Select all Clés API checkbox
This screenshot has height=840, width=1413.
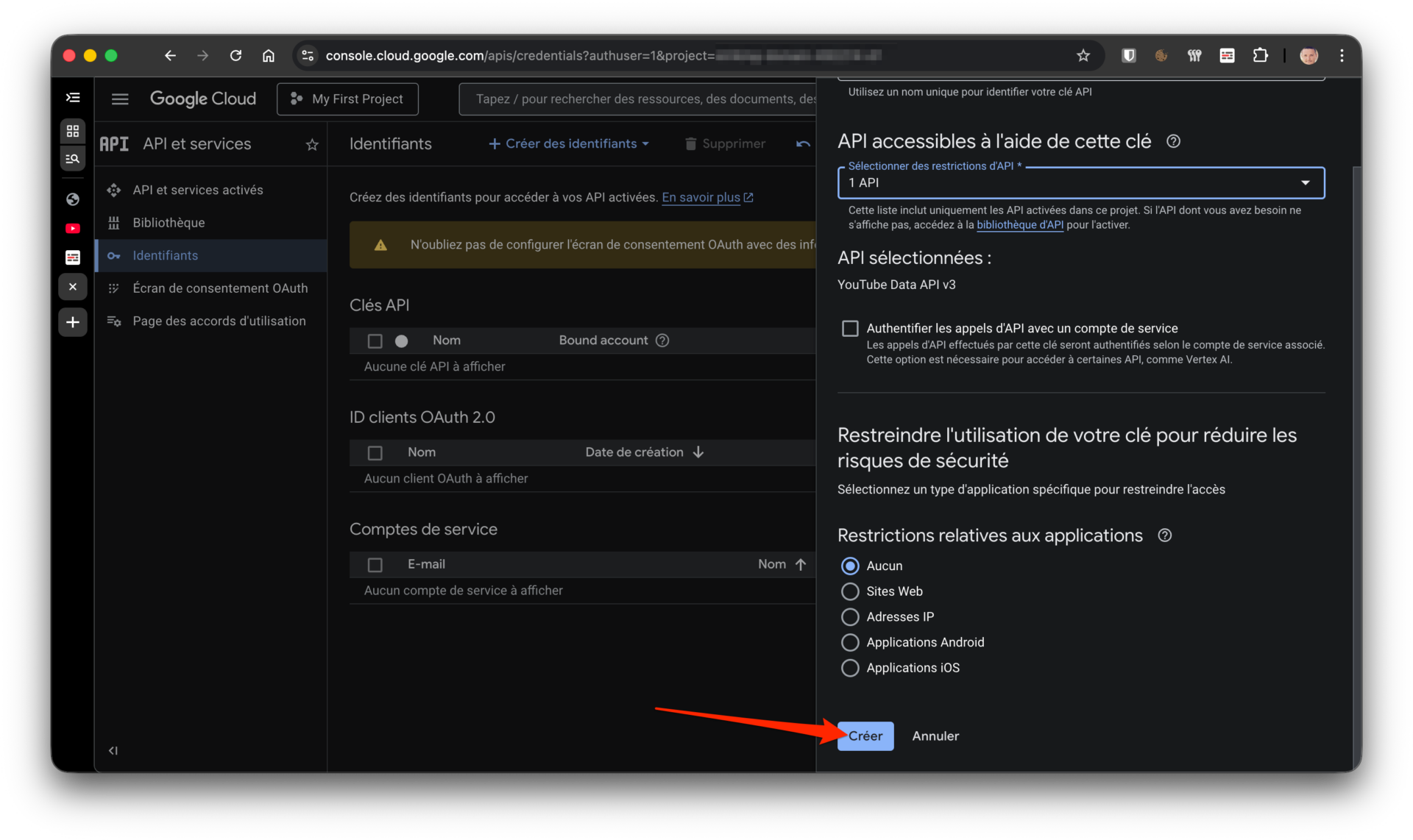coord(375,341)
